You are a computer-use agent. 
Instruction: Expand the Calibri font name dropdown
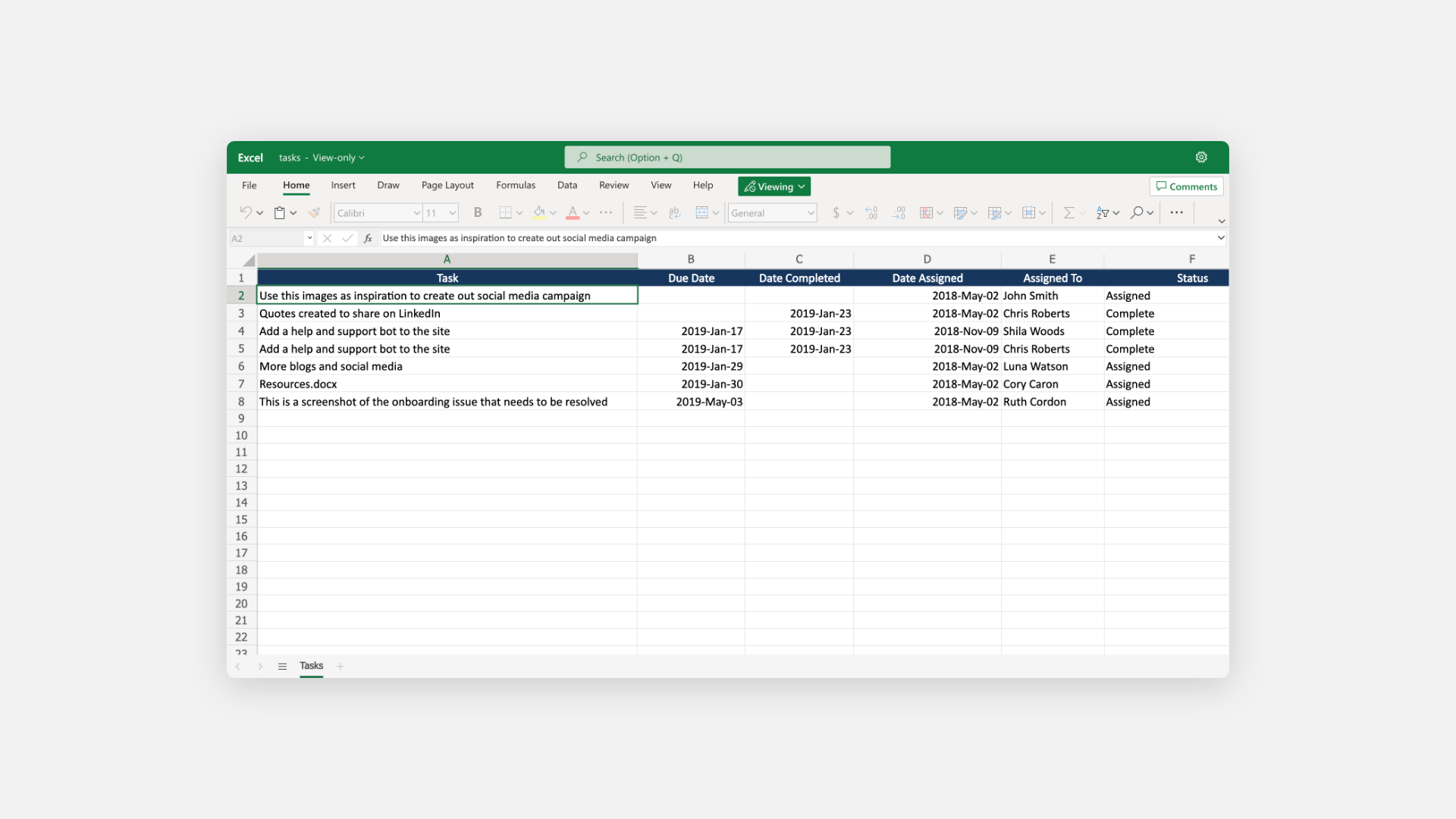(416, 213)
